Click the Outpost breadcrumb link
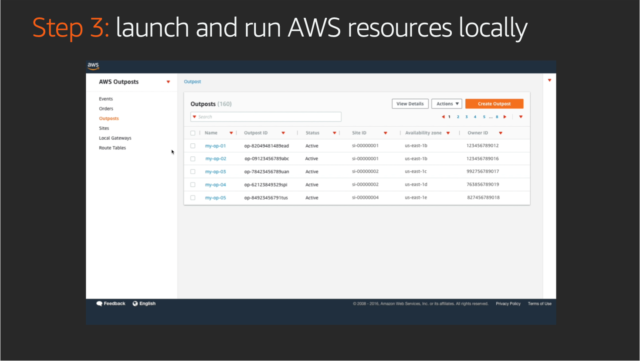 [x=192, y=82]
